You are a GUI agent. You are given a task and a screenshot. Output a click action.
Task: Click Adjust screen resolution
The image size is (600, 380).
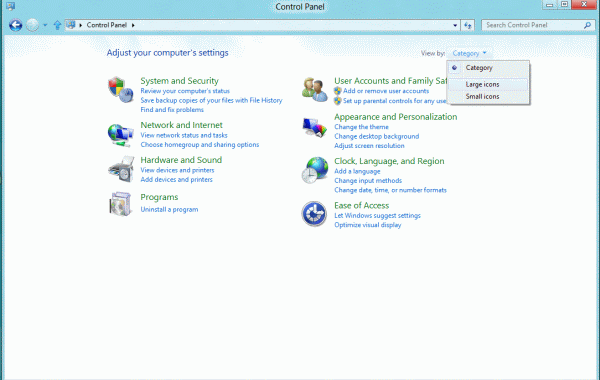point(369,146)
